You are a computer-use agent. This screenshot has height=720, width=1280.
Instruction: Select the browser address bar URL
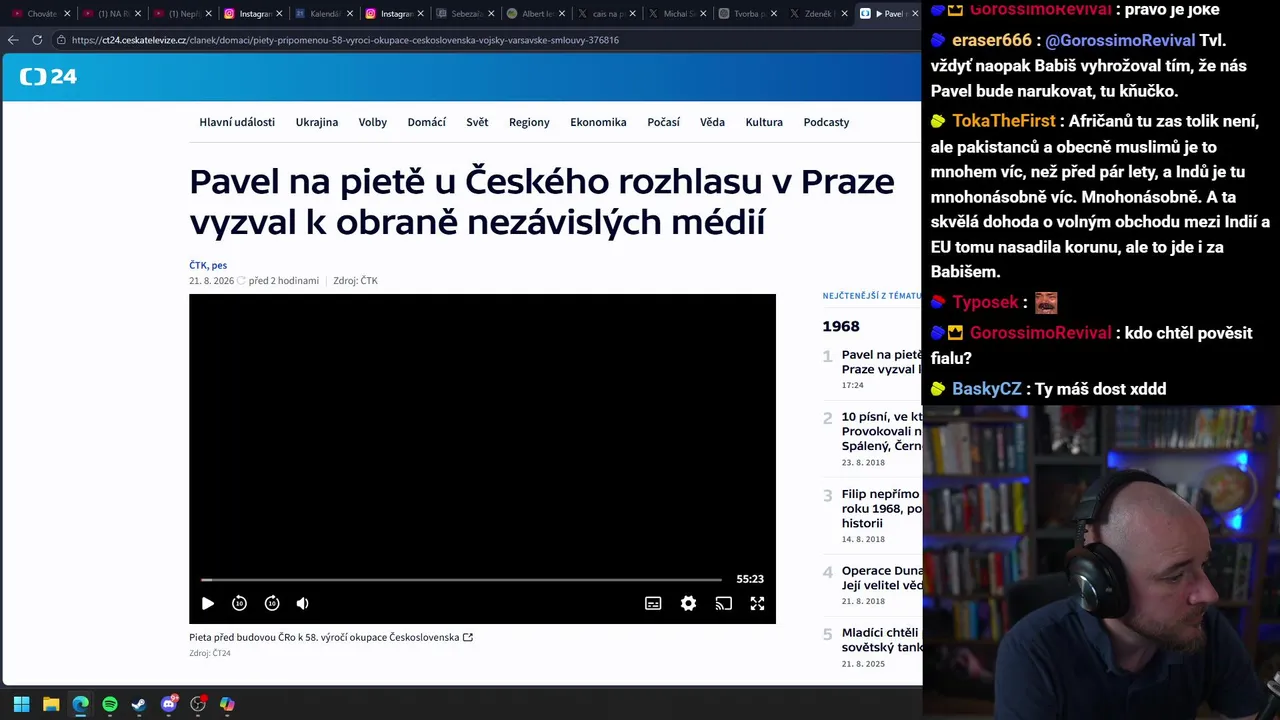click(x=345, y=40)
